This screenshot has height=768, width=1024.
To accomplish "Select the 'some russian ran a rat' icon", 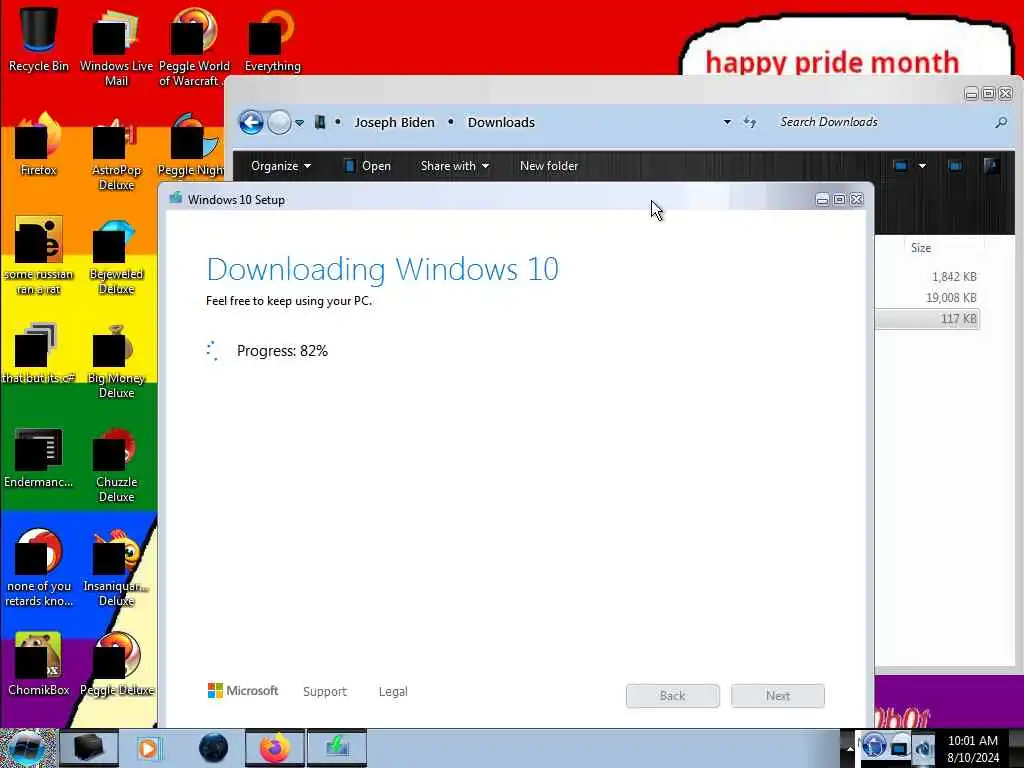I will tap(39, 255).
